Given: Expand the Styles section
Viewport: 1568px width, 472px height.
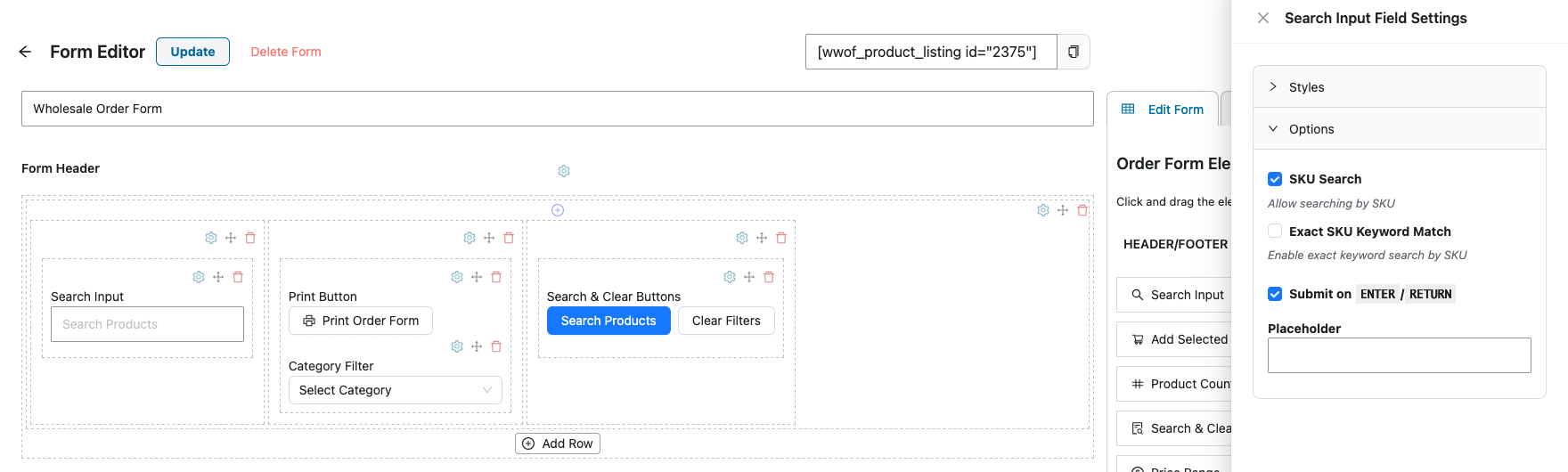Looking at the screenshot, I should point(1399,87).
